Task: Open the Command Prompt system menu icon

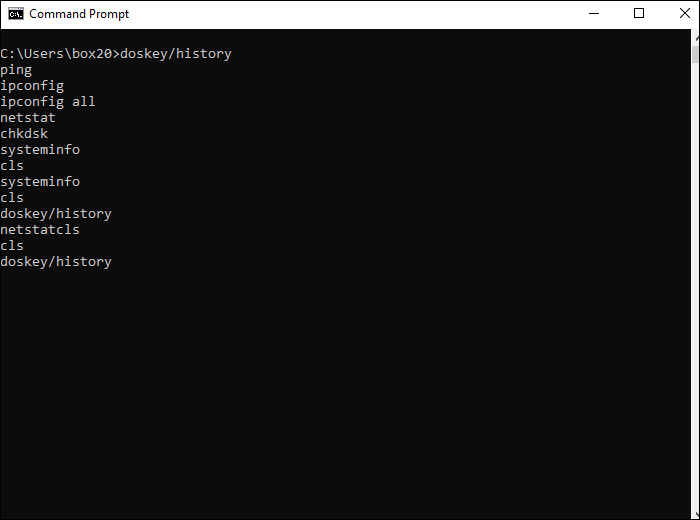Action: point(16,14)
